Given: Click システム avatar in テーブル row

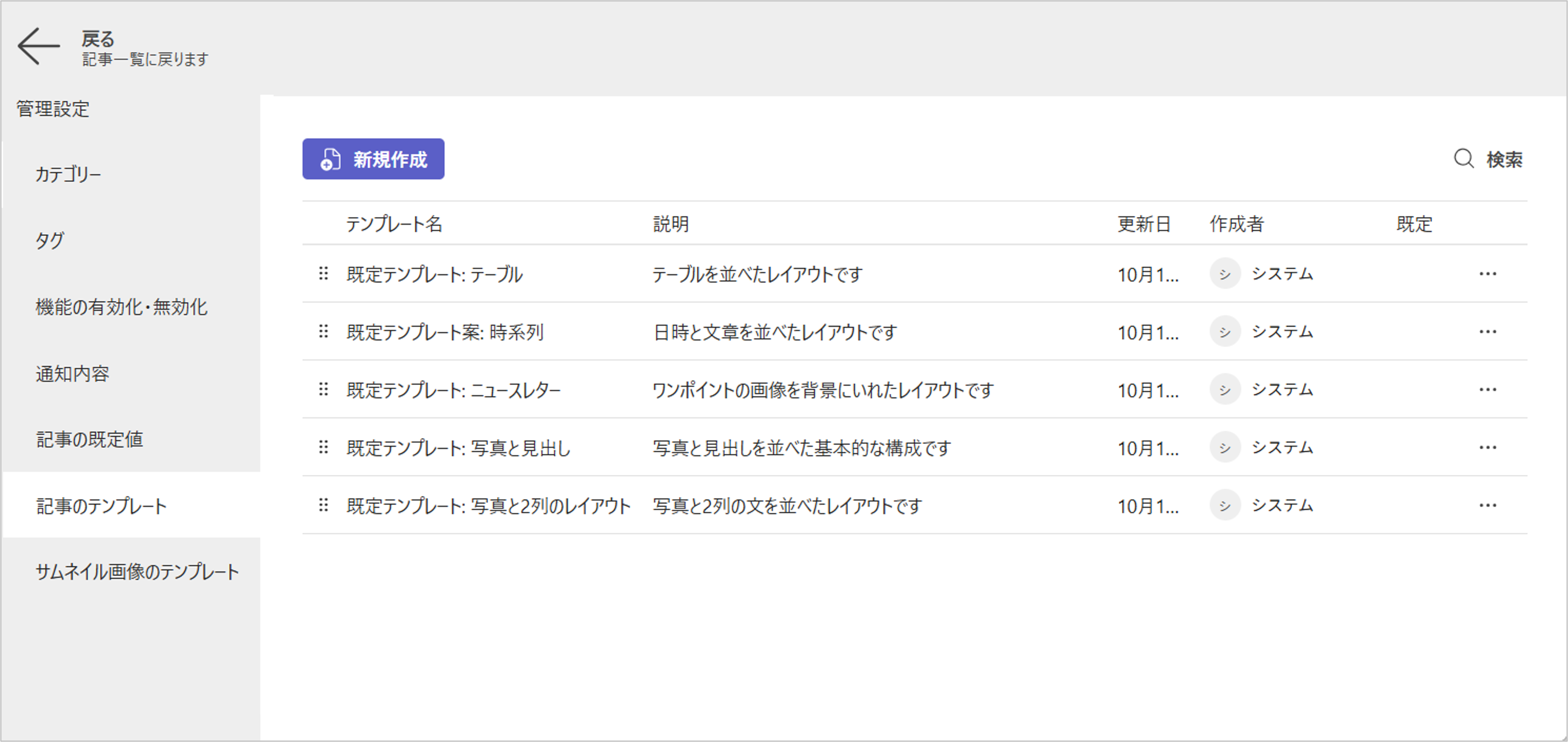Looking at the screenshot, I should coord(1225,274).
